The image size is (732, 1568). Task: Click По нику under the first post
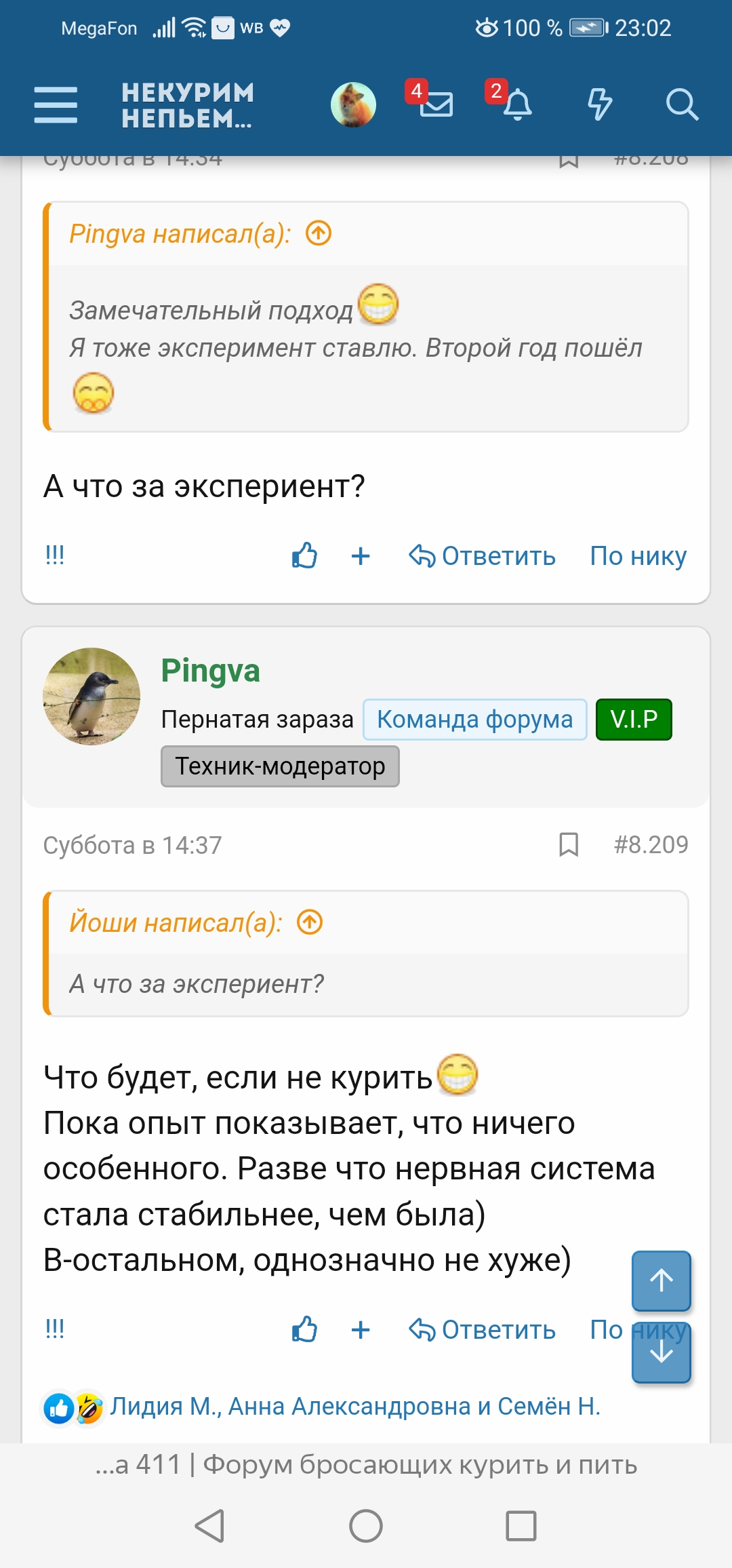click(638, 556)
